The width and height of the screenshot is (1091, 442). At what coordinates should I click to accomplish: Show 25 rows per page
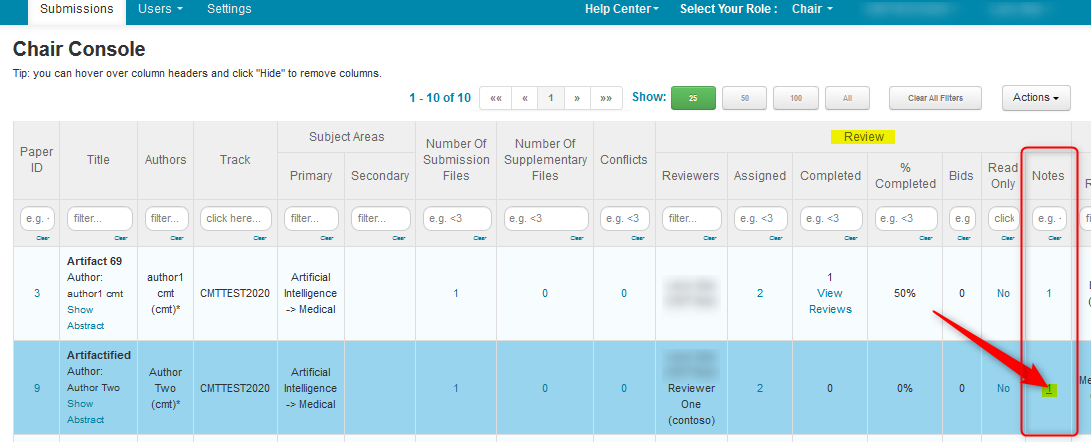pos(693,98)
